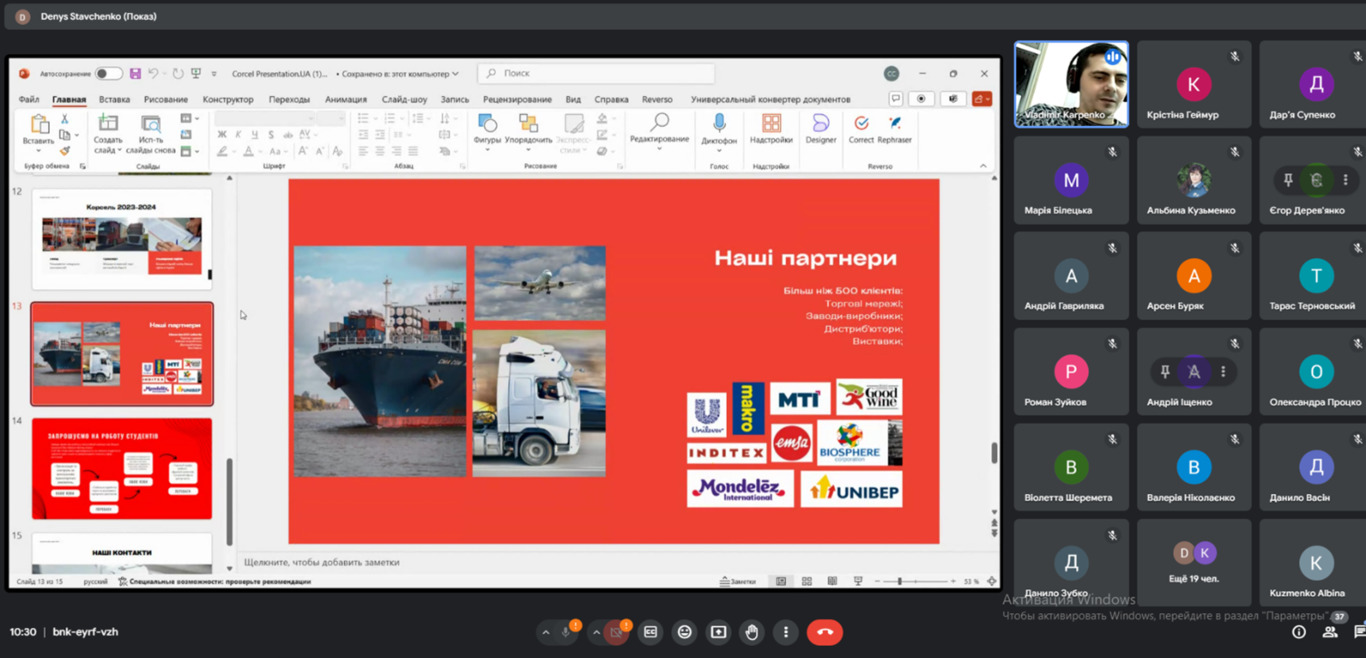Fit slide to current window icon

(x=991, y=581)
